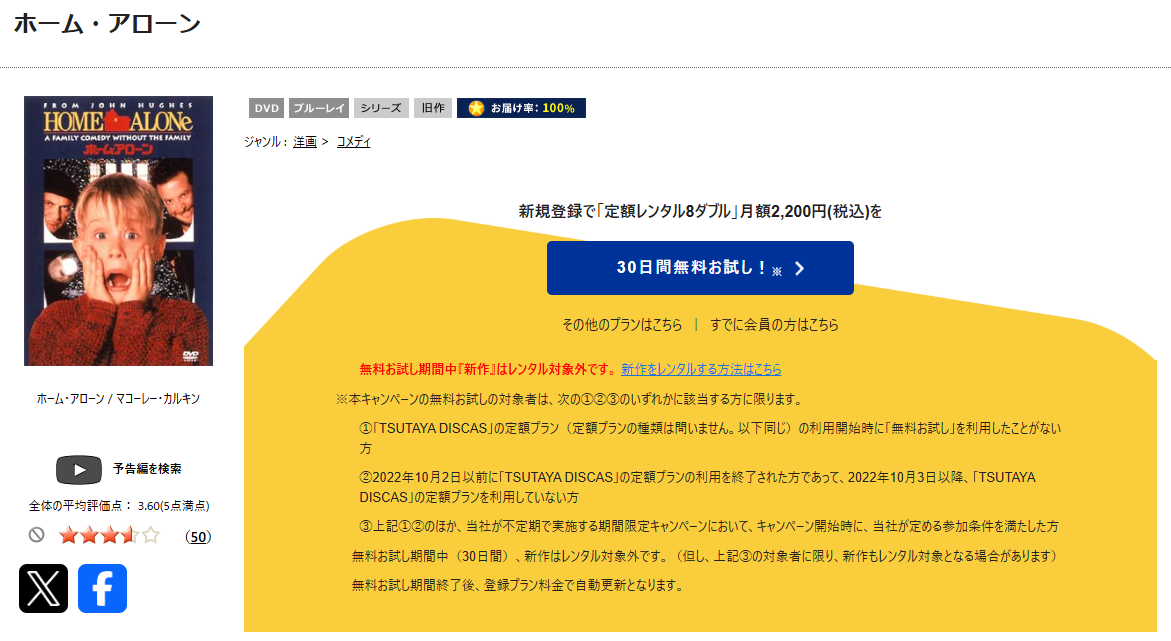Select the DVD format badge
This screenshot has width=1171, height=641.
[x=265, y=107]
